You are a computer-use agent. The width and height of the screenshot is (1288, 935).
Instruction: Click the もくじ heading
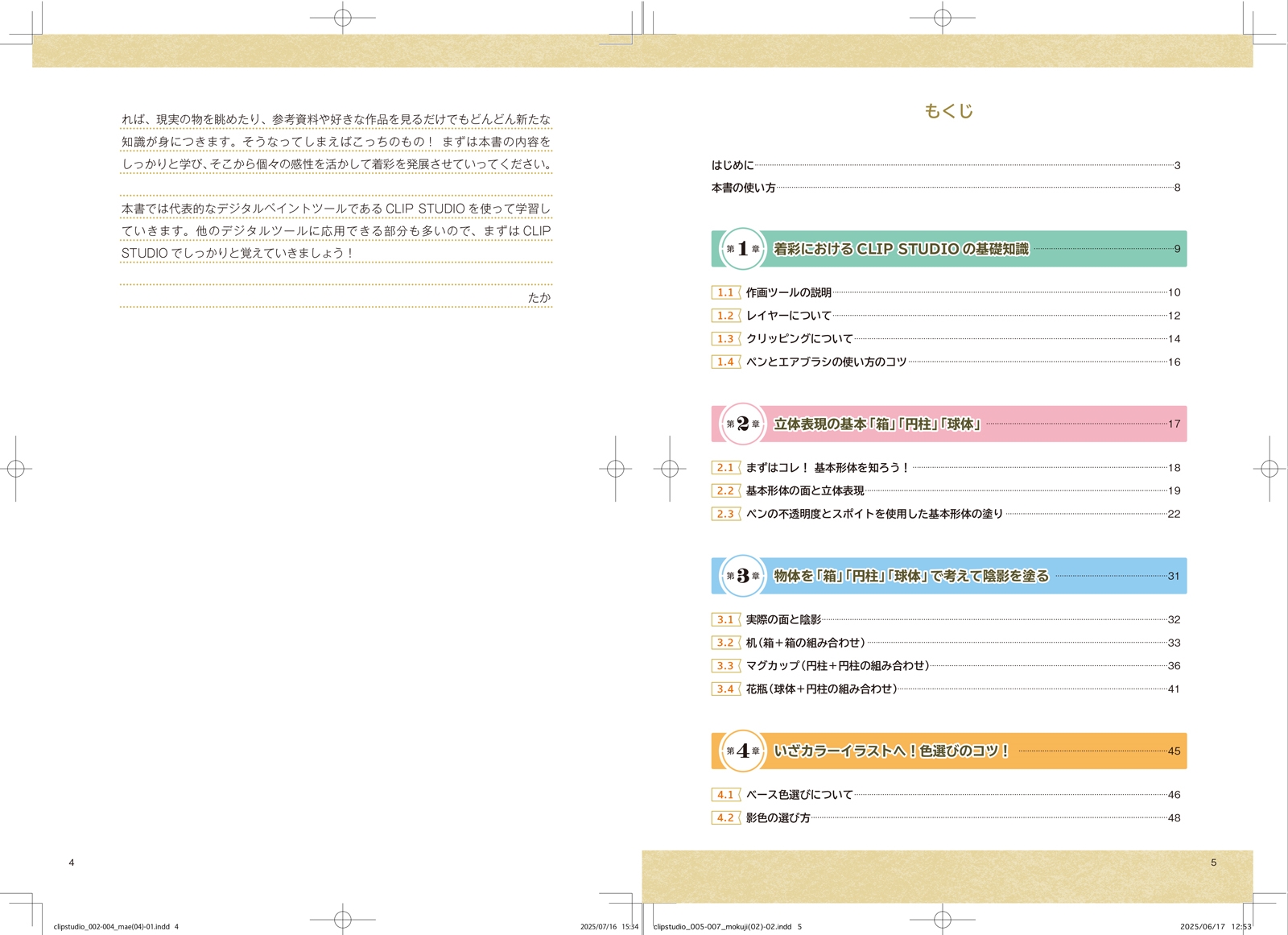[948, 111]
